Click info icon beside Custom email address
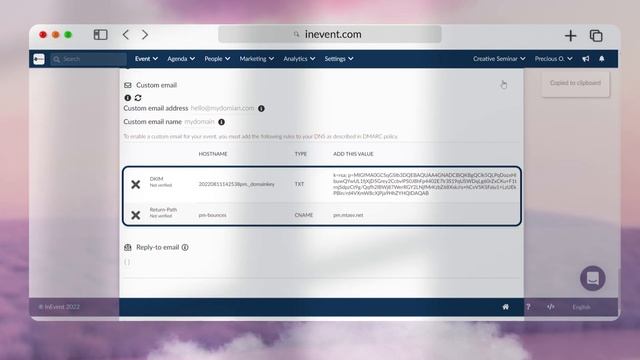Screen dimensions: 640x360 coord(261,109)
